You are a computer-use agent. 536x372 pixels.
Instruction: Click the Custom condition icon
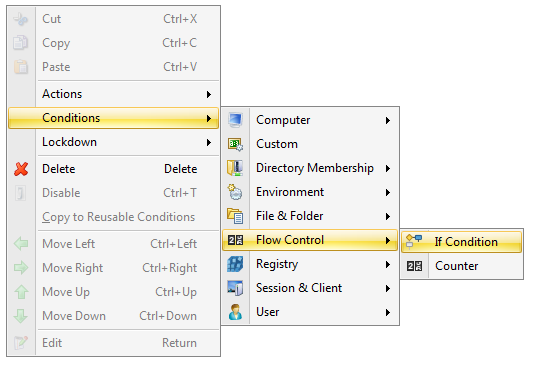click(x=235, y=144)
